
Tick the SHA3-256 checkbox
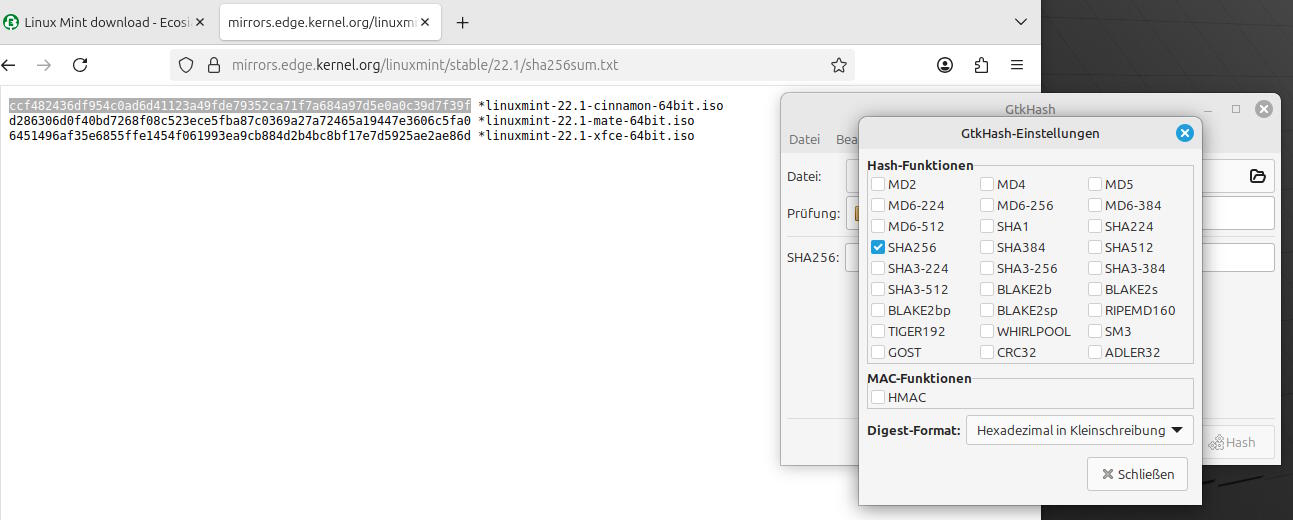point(986,268)
